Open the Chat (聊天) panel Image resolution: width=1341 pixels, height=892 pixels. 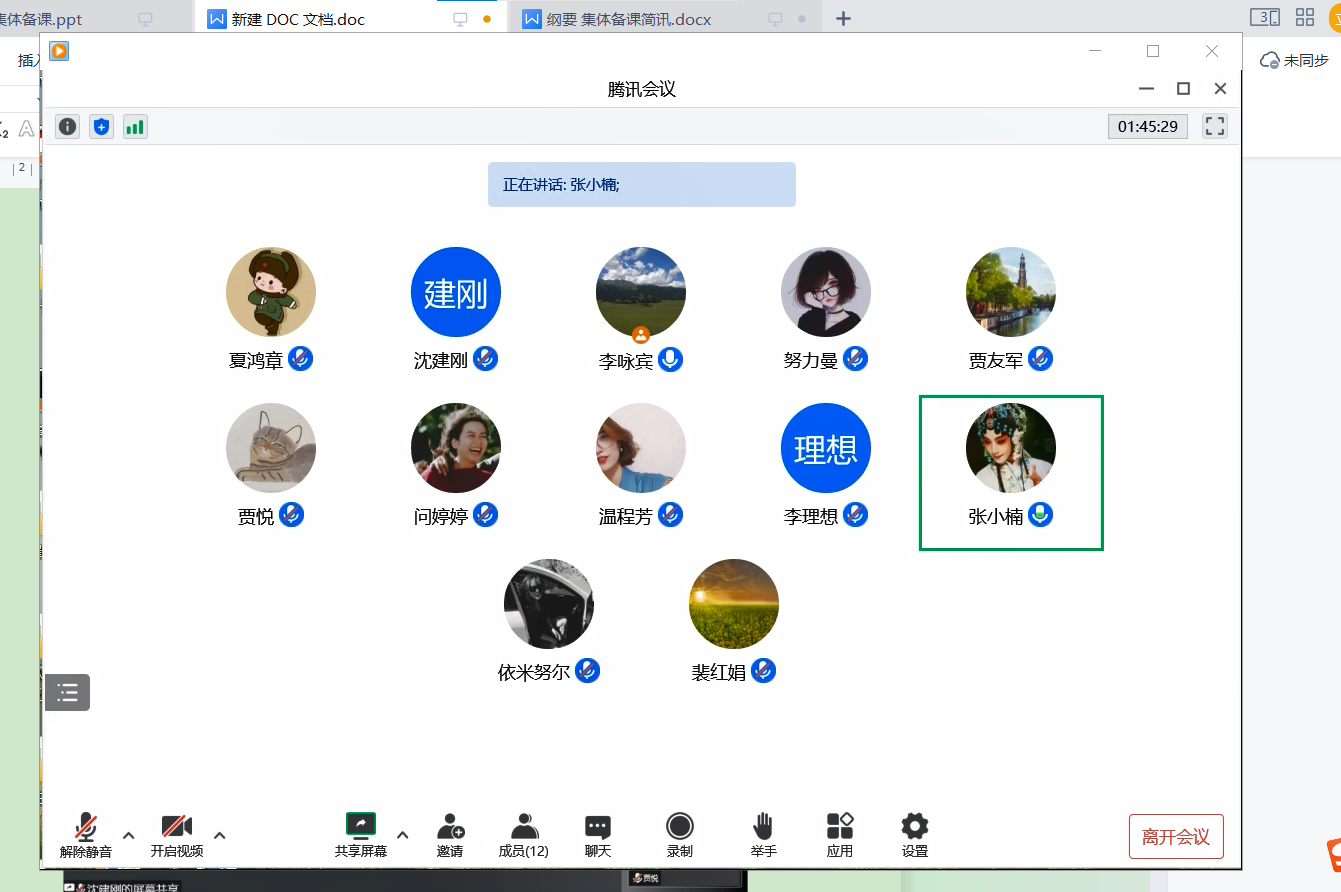click(x=598, y=835)
